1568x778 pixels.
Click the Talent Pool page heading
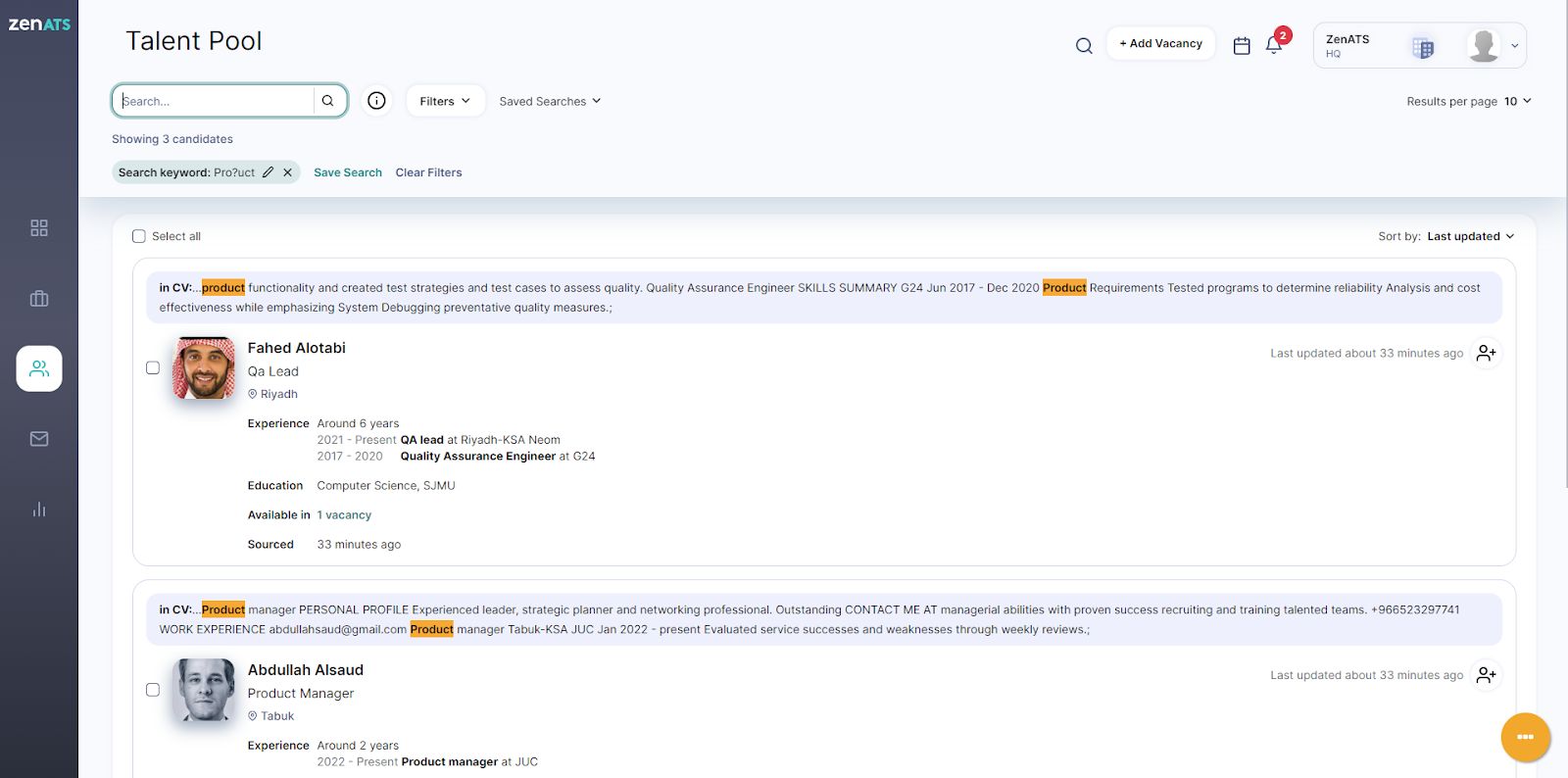tap(194, 41)
